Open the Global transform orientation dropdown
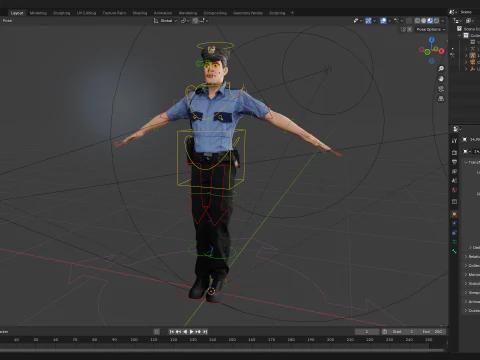 165,21
